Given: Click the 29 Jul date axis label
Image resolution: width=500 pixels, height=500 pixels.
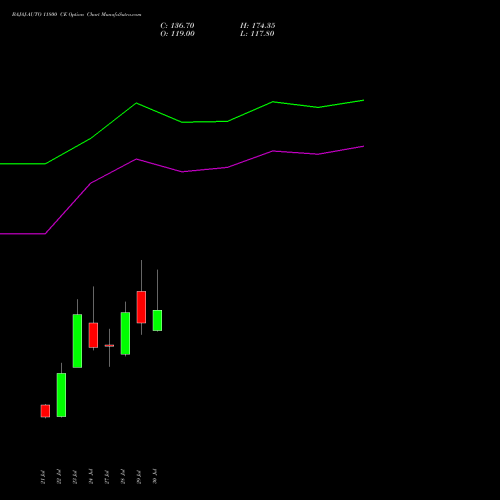Looking at the screenshot, I should pyautogui.click(x=139, y=477).
